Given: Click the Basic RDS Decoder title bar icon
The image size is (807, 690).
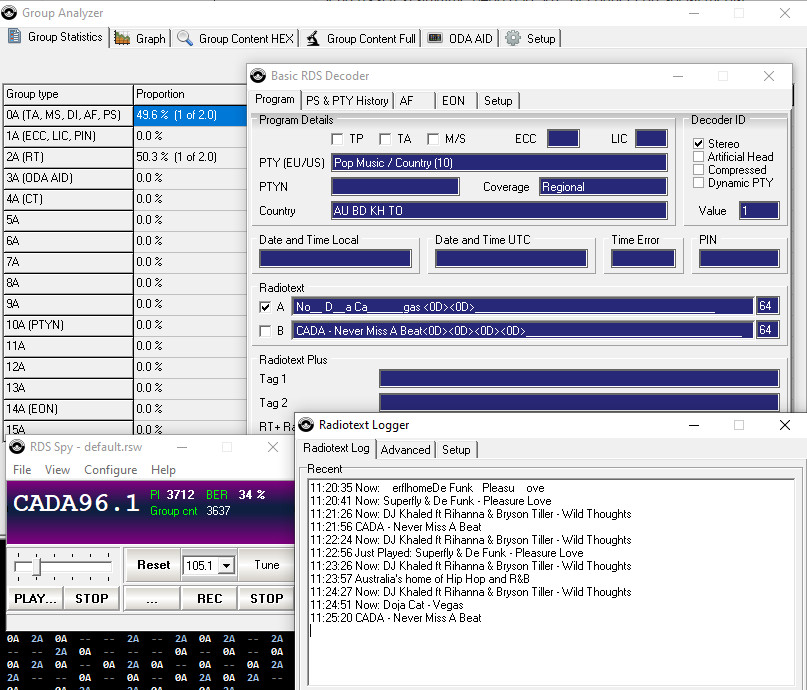Looking at the screenshot, I should click(259, 76).
